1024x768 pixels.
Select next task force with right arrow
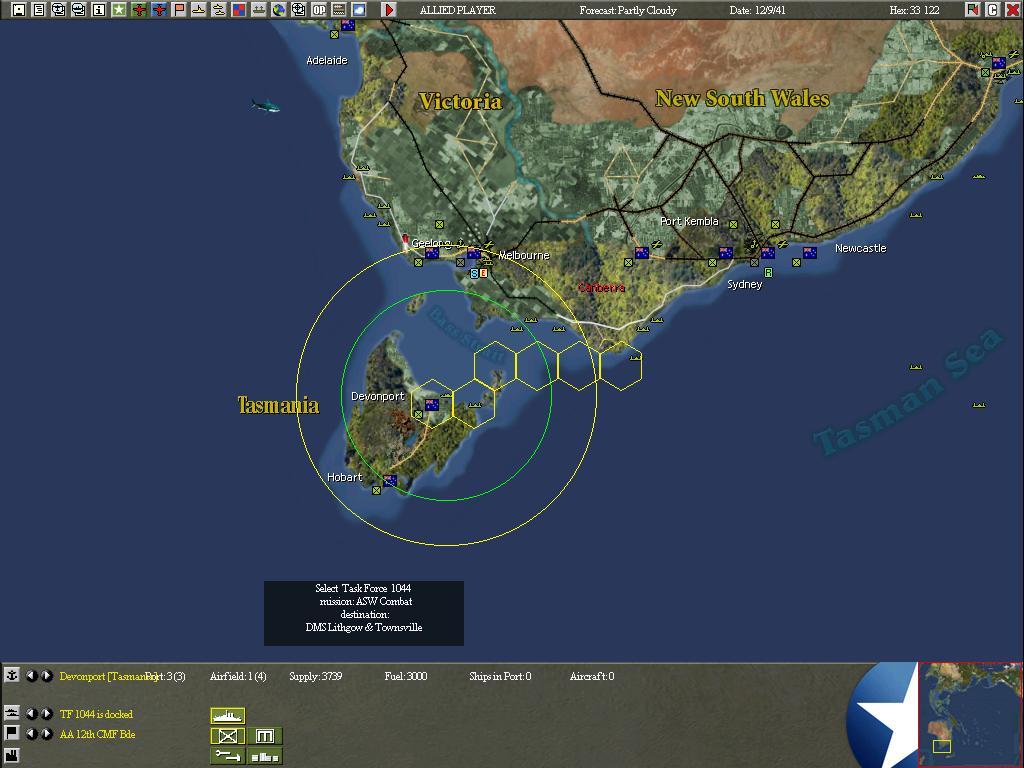click(x=46, y=714)
